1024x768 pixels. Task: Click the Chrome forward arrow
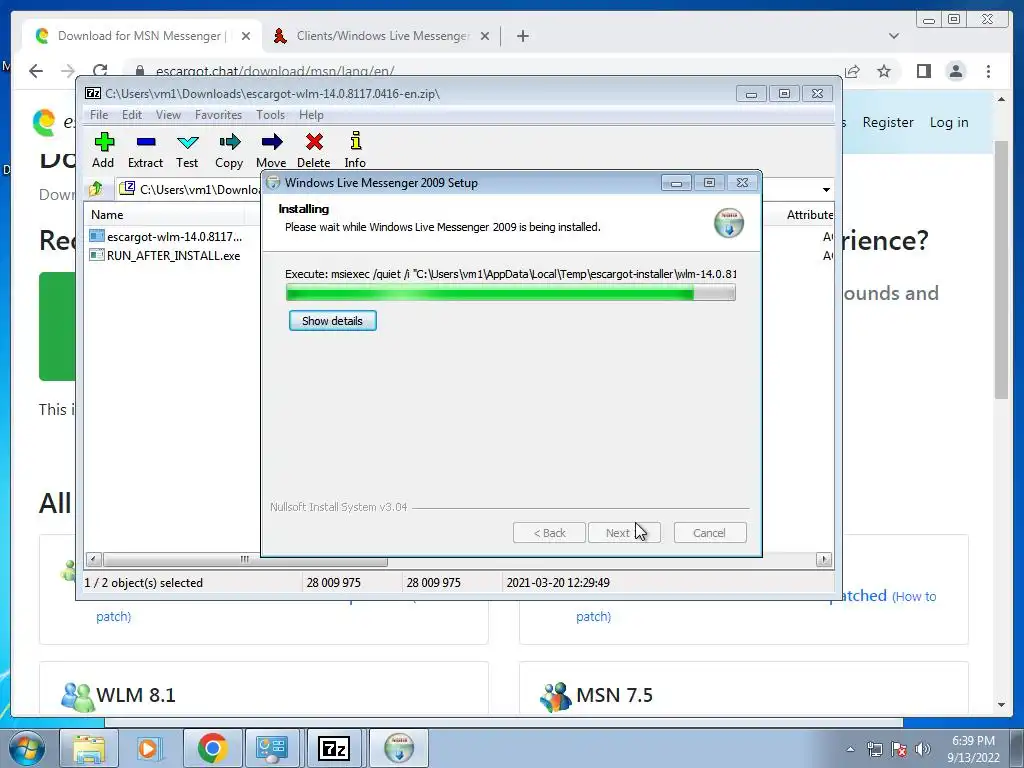click(68, 71)
